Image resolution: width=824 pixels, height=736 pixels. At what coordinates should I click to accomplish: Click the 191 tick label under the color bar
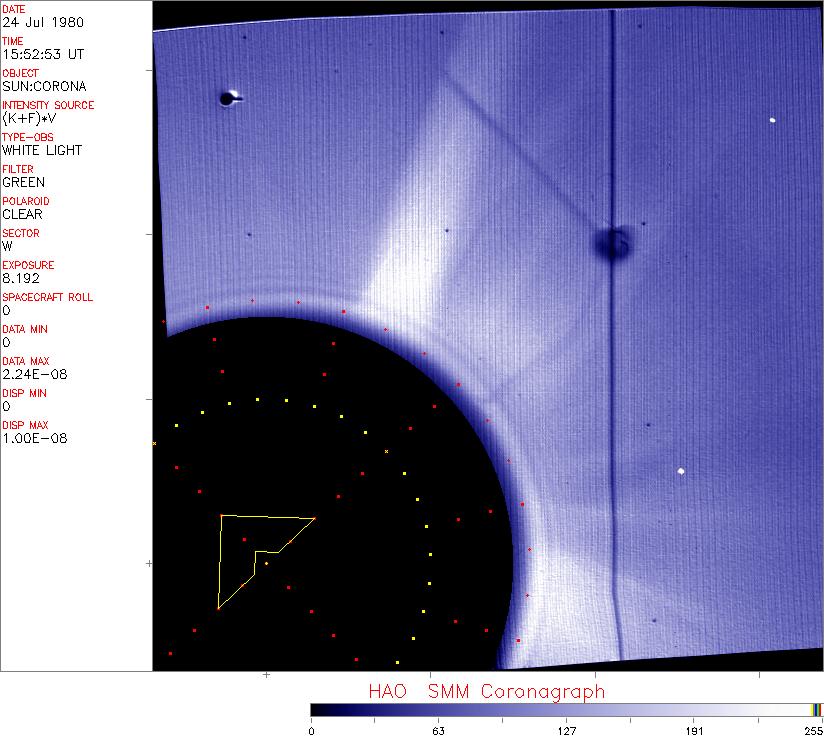(x=694, y=730)
